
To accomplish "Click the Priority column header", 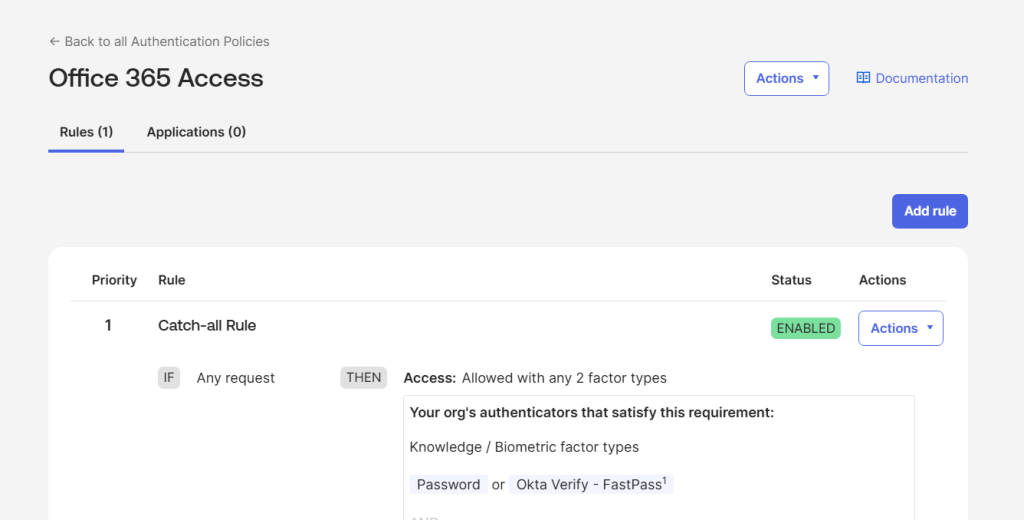I will point(114,280).
